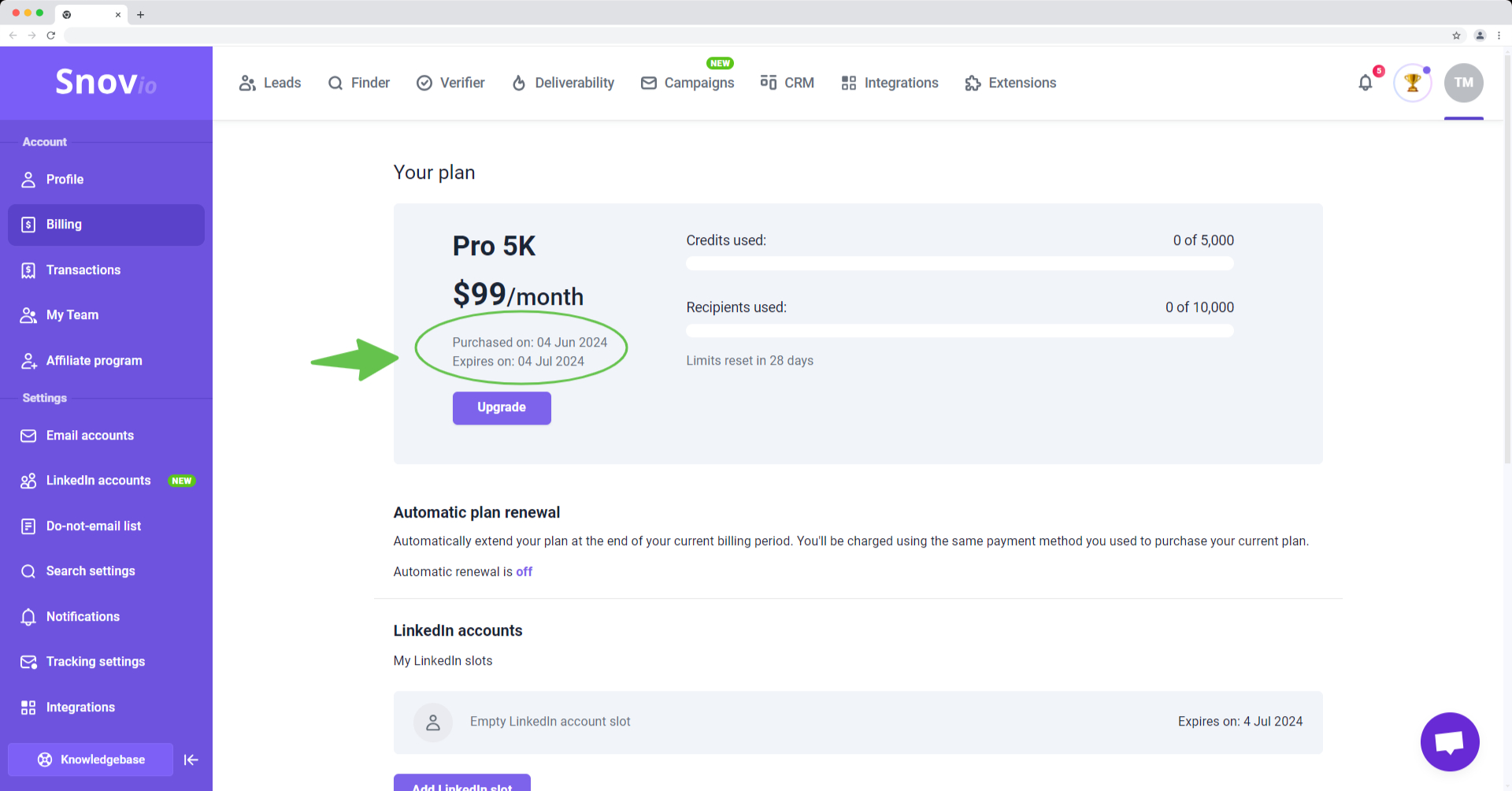This screenshot has width=1512, height=791.
Task: Click the Search settings magnifier icon
Action: point(28,571)
